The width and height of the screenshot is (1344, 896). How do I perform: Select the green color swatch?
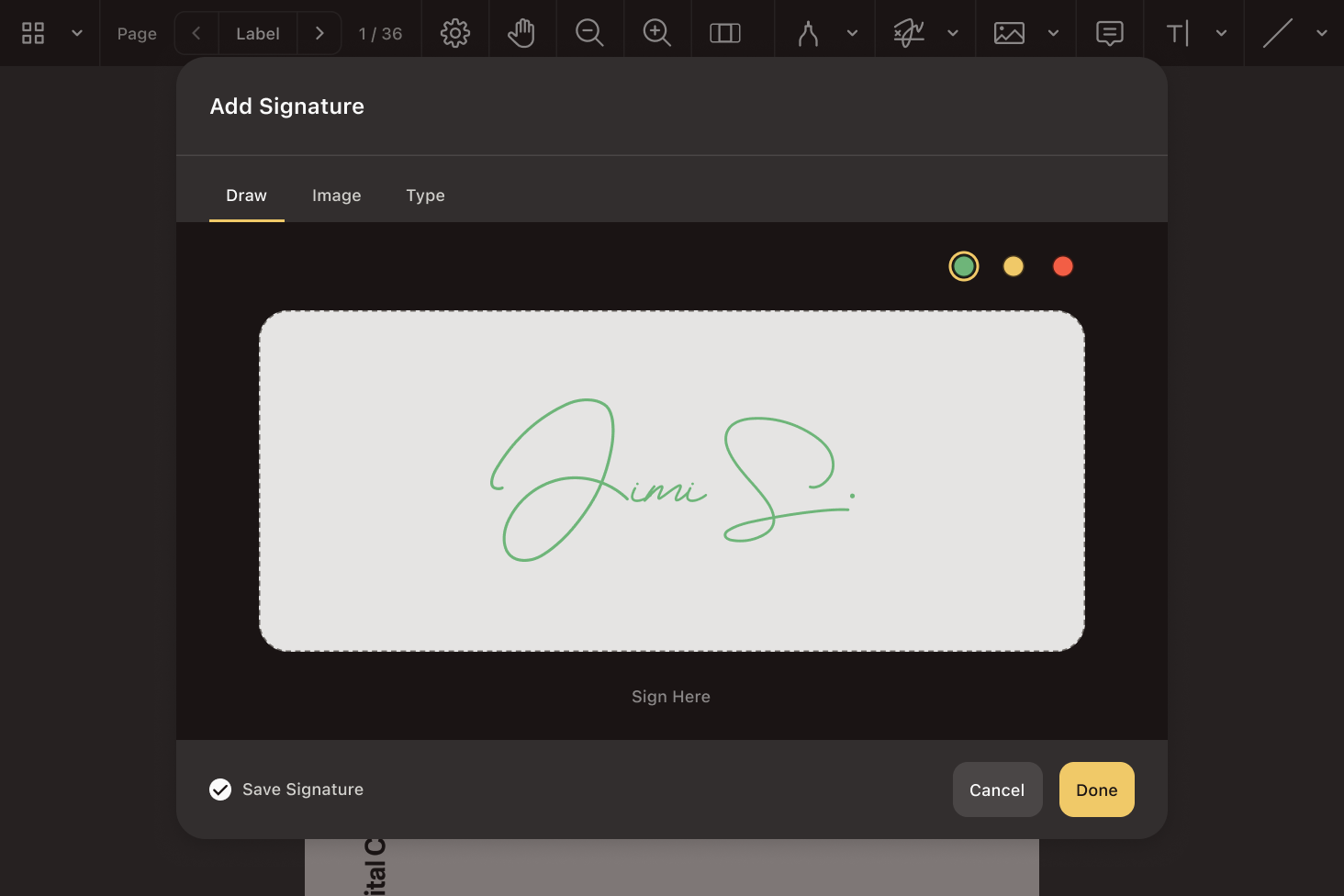[x=963, y=265]
